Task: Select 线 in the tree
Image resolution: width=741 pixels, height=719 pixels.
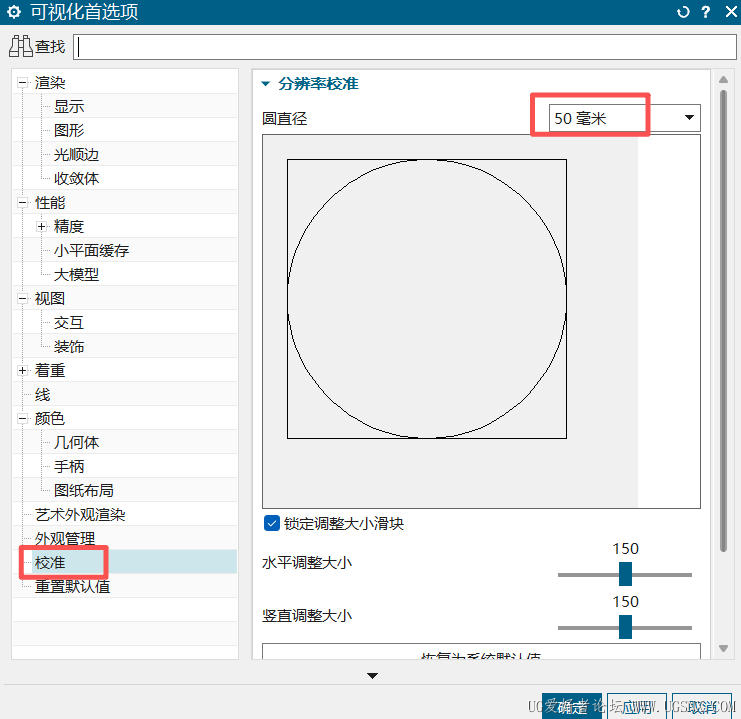Action: coord(43,395)
